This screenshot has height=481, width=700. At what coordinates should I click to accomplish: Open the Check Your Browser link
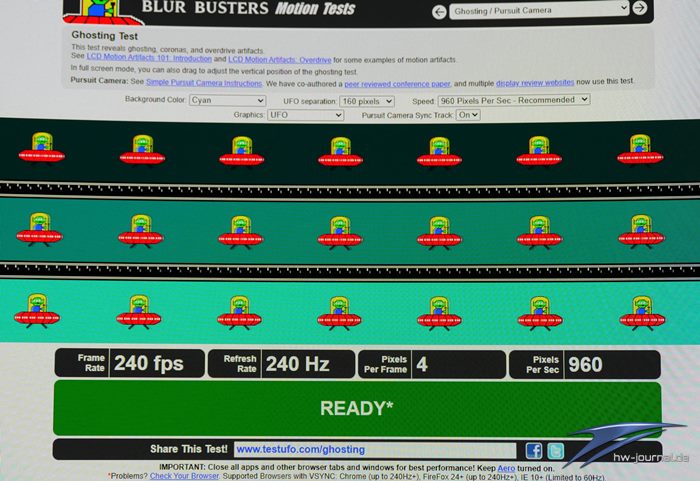(x=184, y=476)
